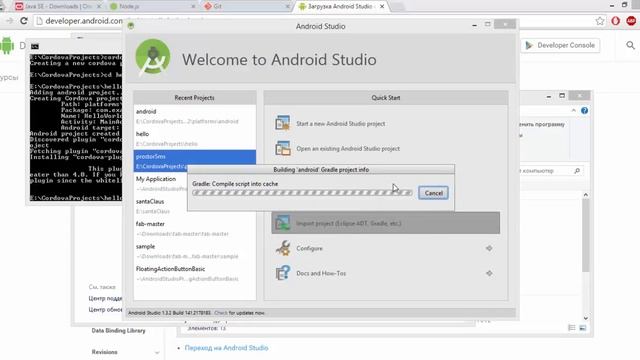
Task: Click Explorer scrollbar down arrow
Action: pos(586,318)
